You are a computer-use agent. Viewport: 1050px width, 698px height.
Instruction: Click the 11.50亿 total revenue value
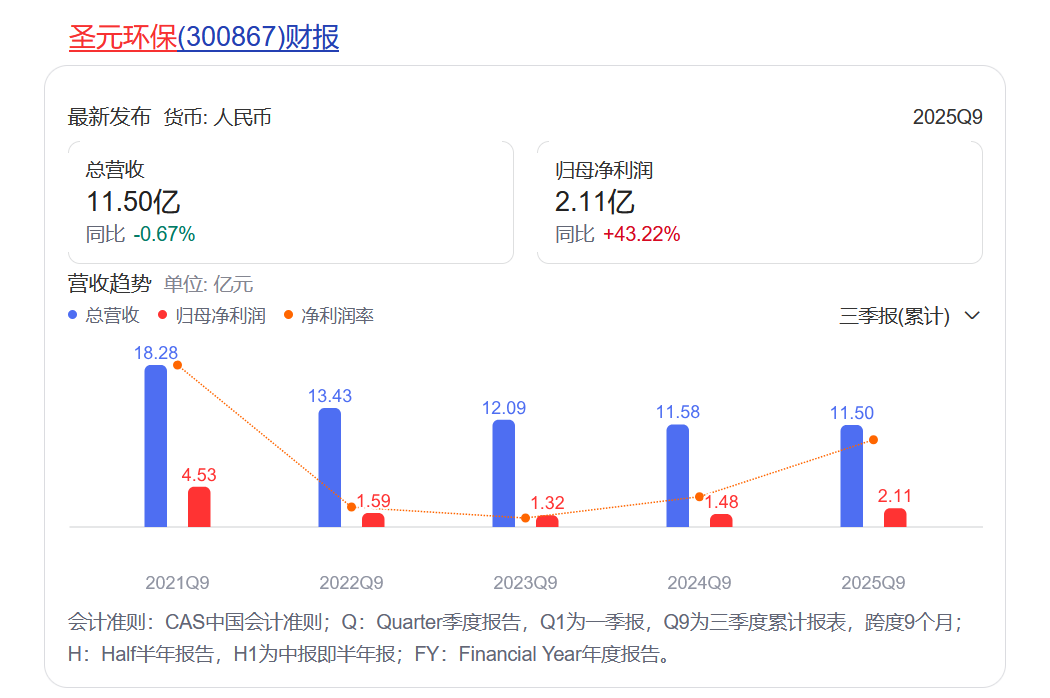133,202
